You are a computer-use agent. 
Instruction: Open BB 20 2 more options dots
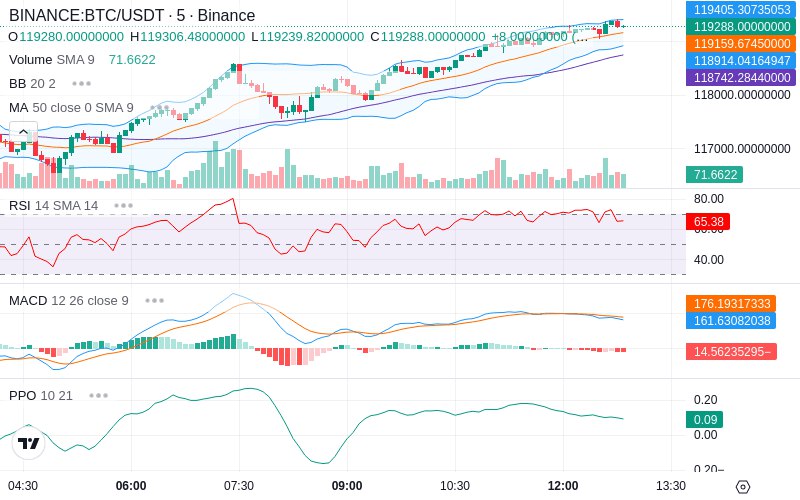point(82,84)
